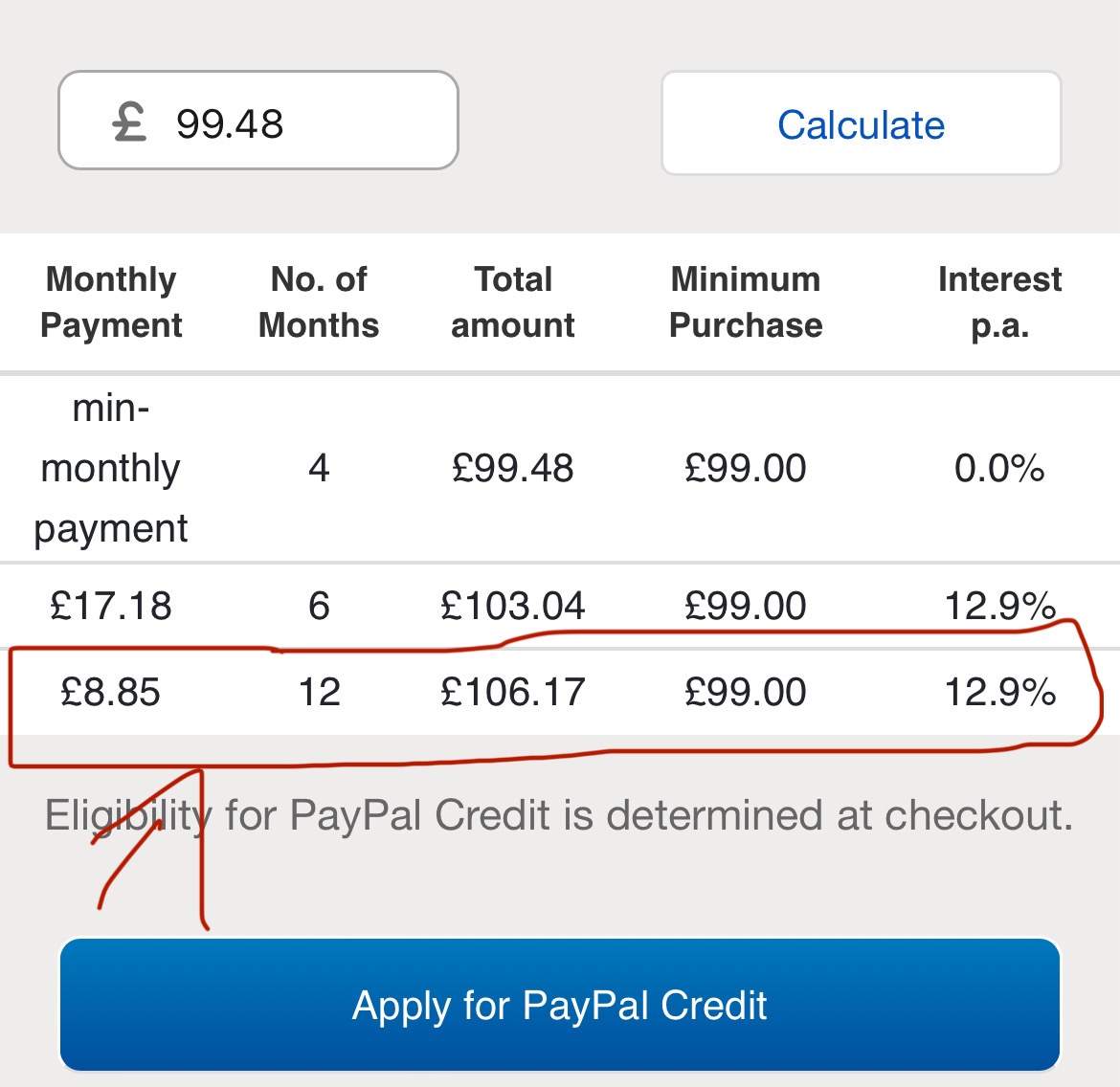Click the £103.04 total amount cell
The width and height of the screenshot is (1120, 1087).
point(513,606)
